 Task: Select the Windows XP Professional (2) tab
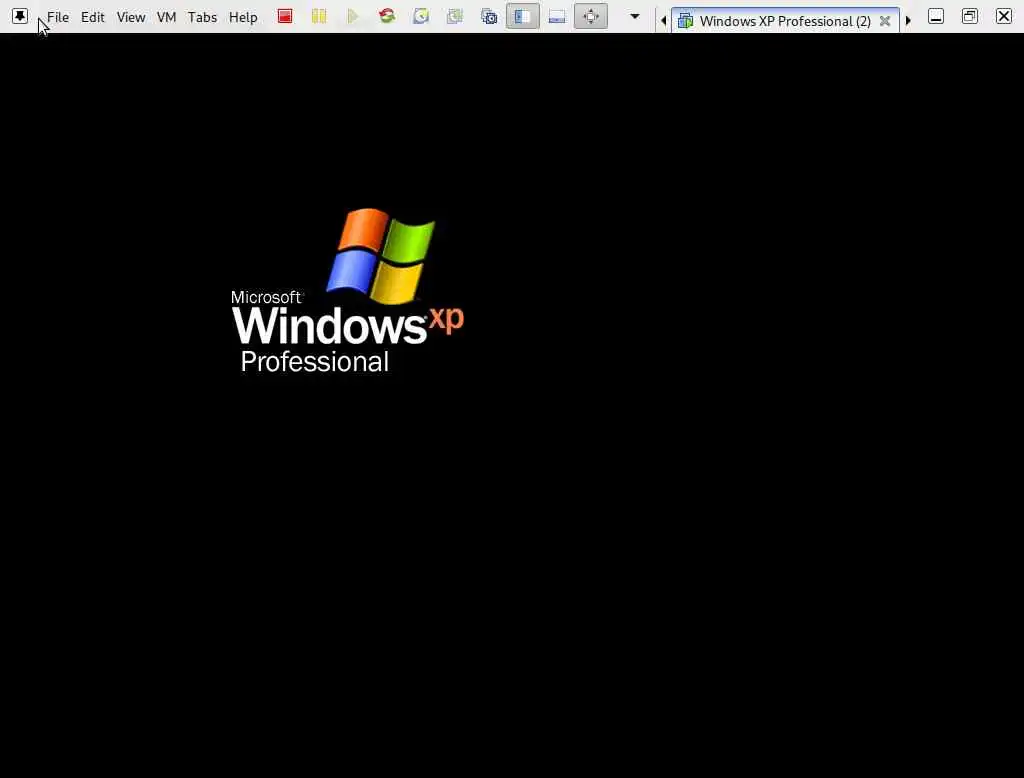click(785, 21)
